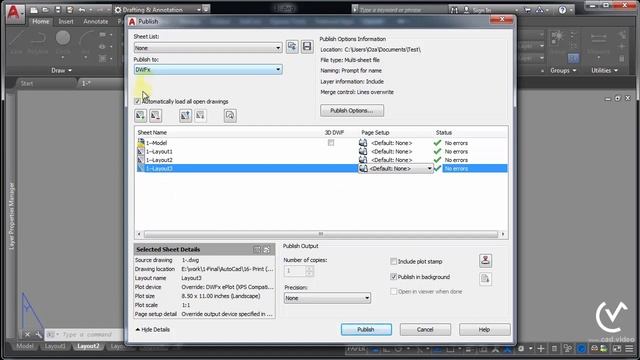Select the 1--Layout2 sheet row
Screen dimensions: 640x360
click(x=322, y=160)
